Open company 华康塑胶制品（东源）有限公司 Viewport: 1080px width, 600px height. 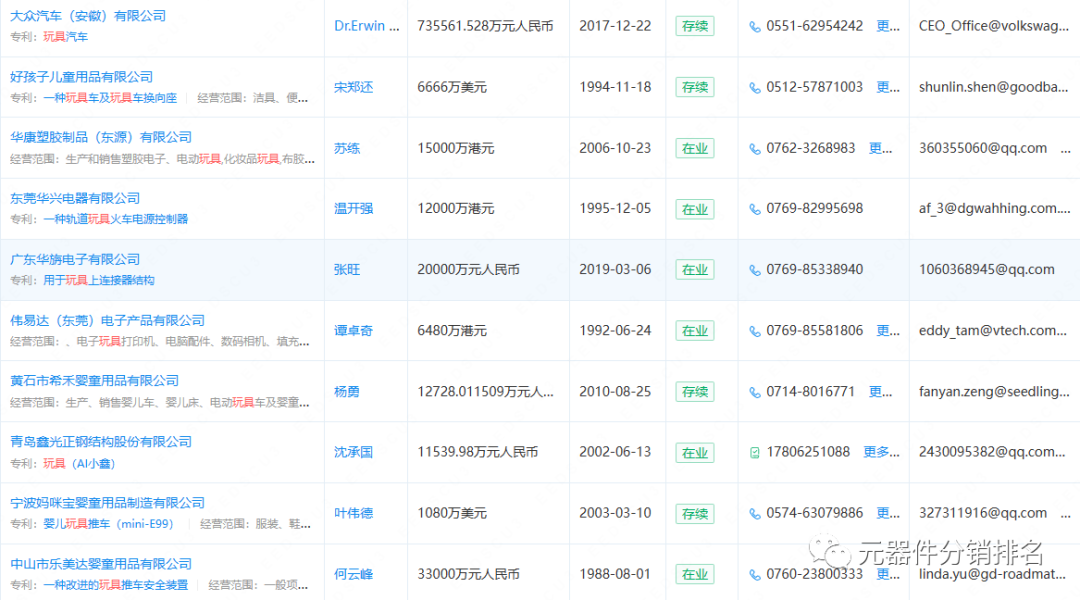tap(101, 137)
